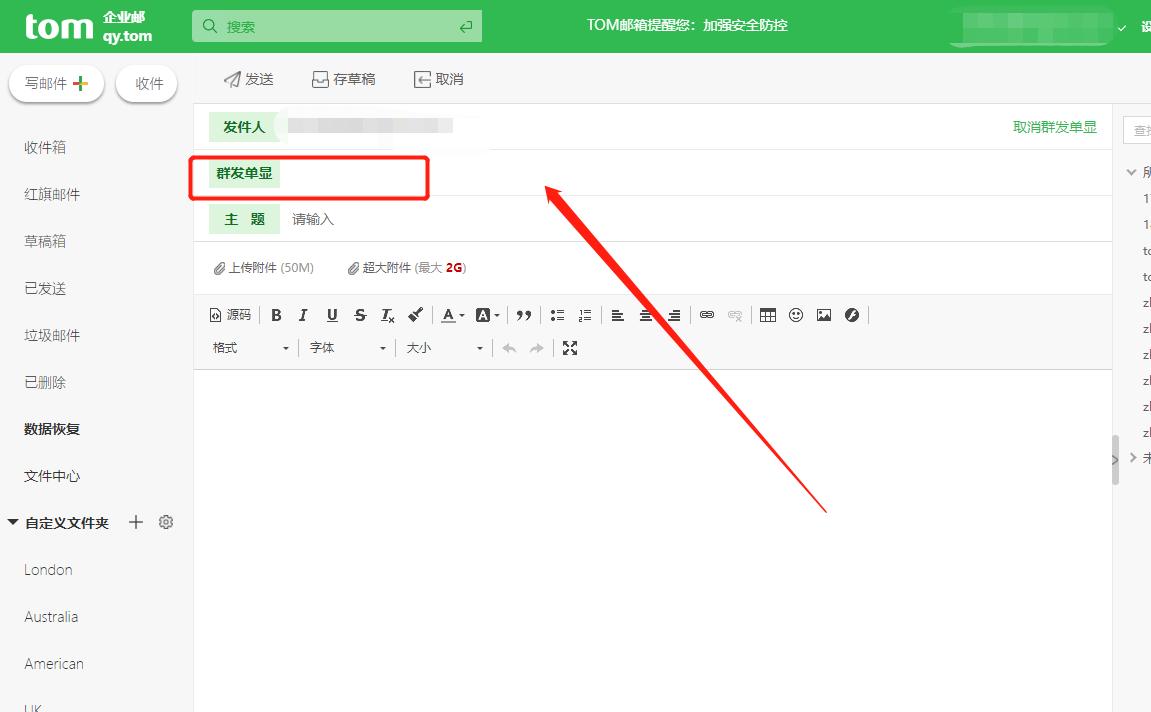Toggle underline text formatting
The width and height of the screenshot is (1151, 712).
[331, 314]
